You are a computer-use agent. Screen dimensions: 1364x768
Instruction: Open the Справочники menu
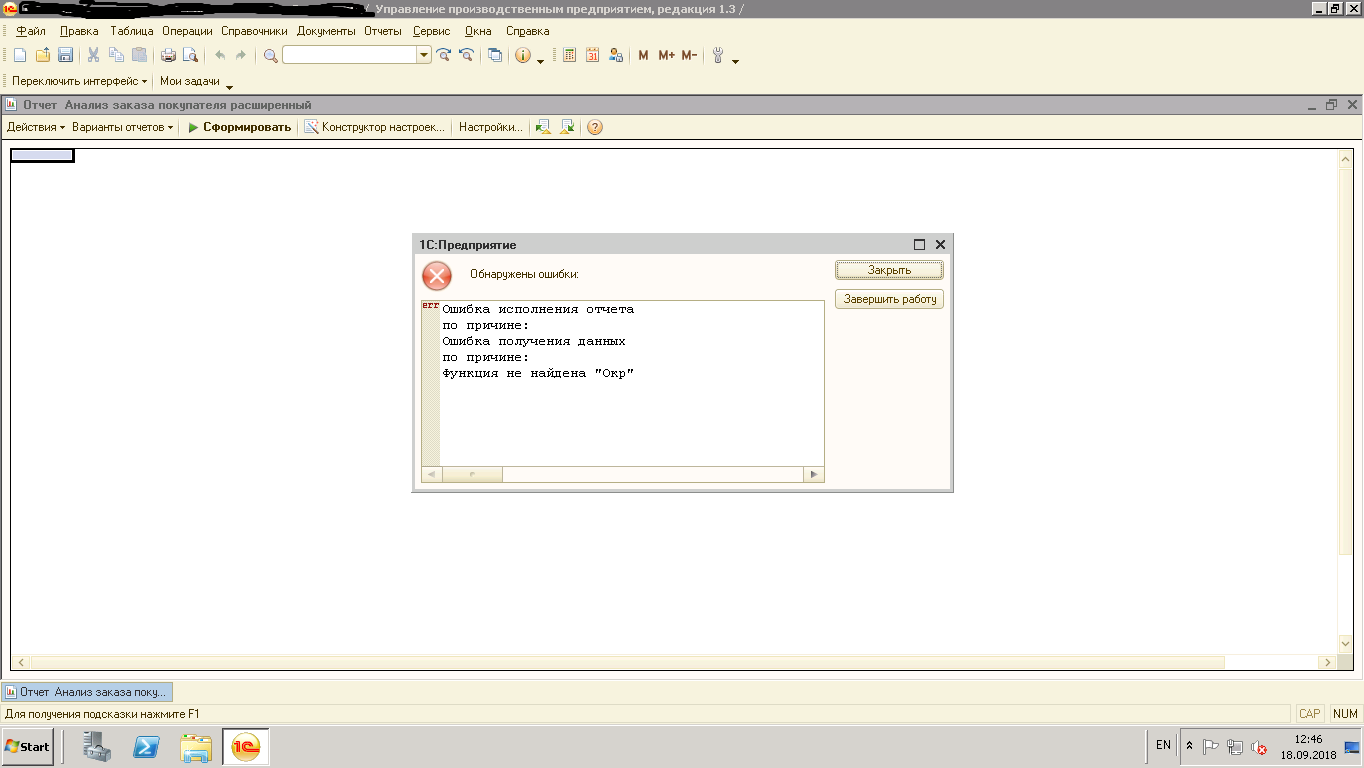point(254,31)
